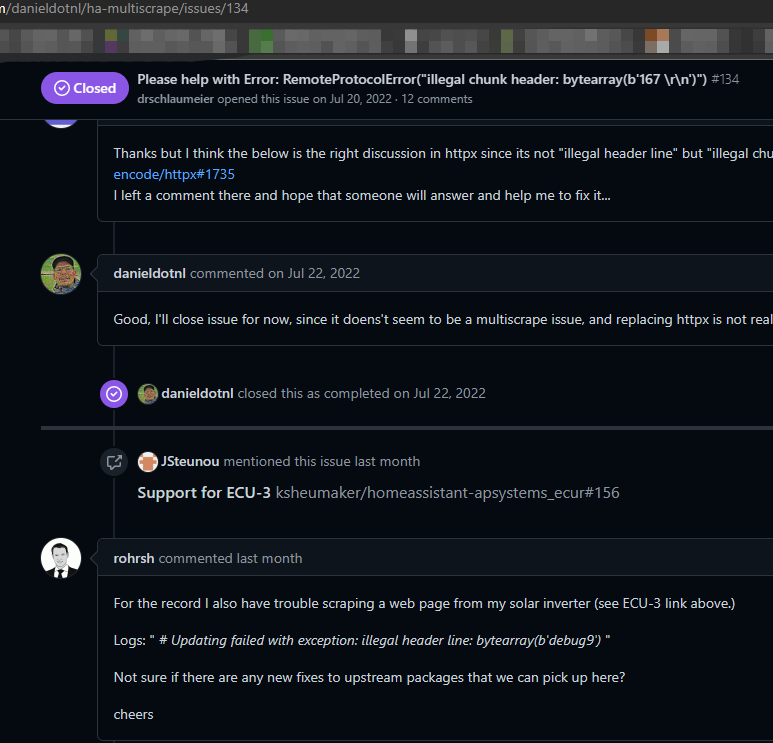Click rohrsh comment's "last month" timestamp

pos(269,558)
